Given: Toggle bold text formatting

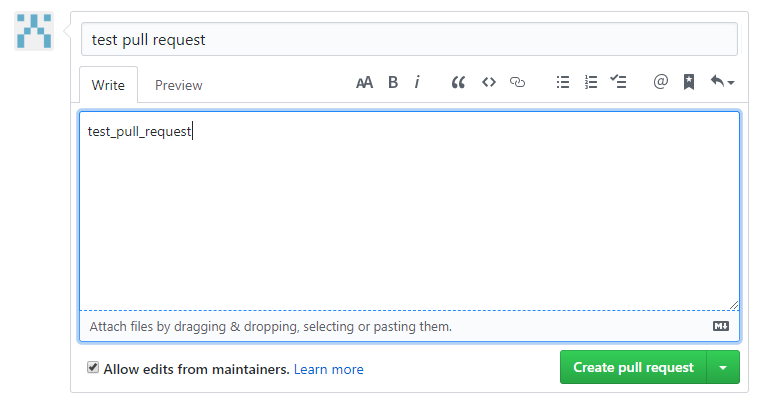Looking at the screenshot, I should coord(393,82).
